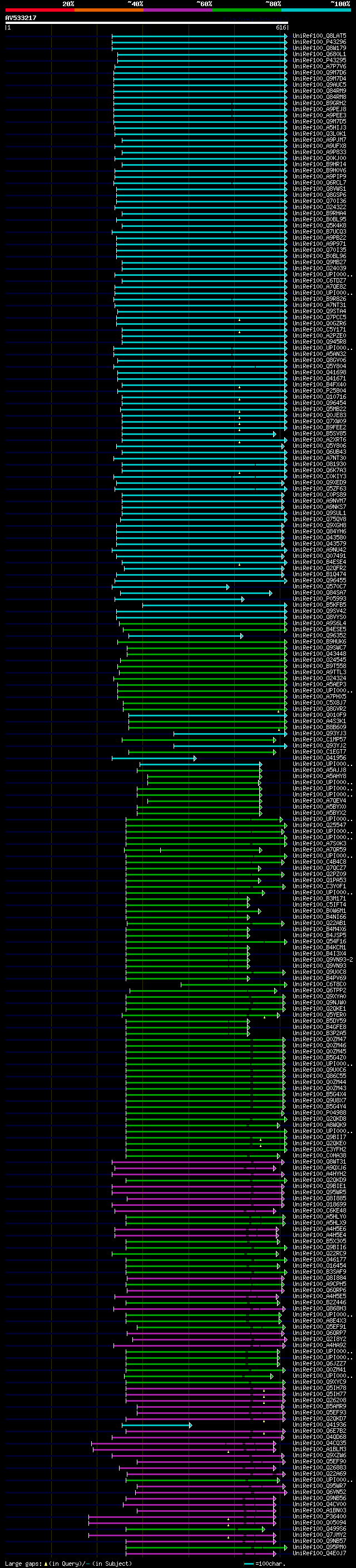
Task: Select the UniRef100_A7S0K3 label
Action: pyautogui.click(x=319, y=843)
